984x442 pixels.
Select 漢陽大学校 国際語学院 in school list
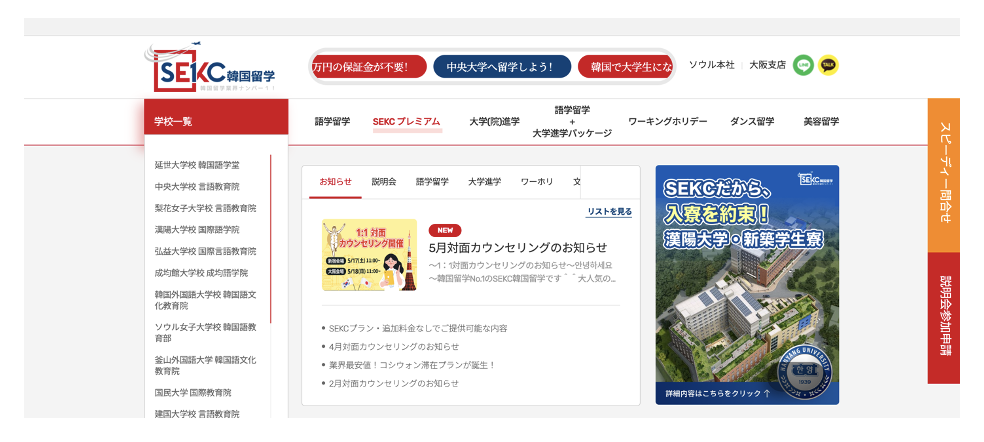197,230
